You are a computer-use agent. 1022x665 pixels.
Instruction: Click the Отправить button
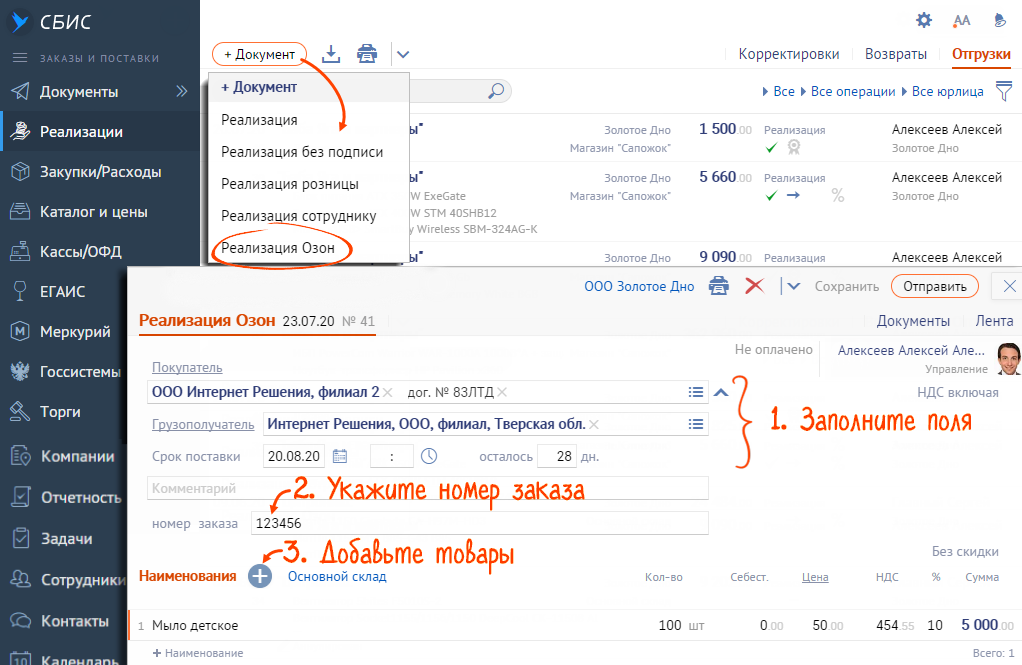934,286
